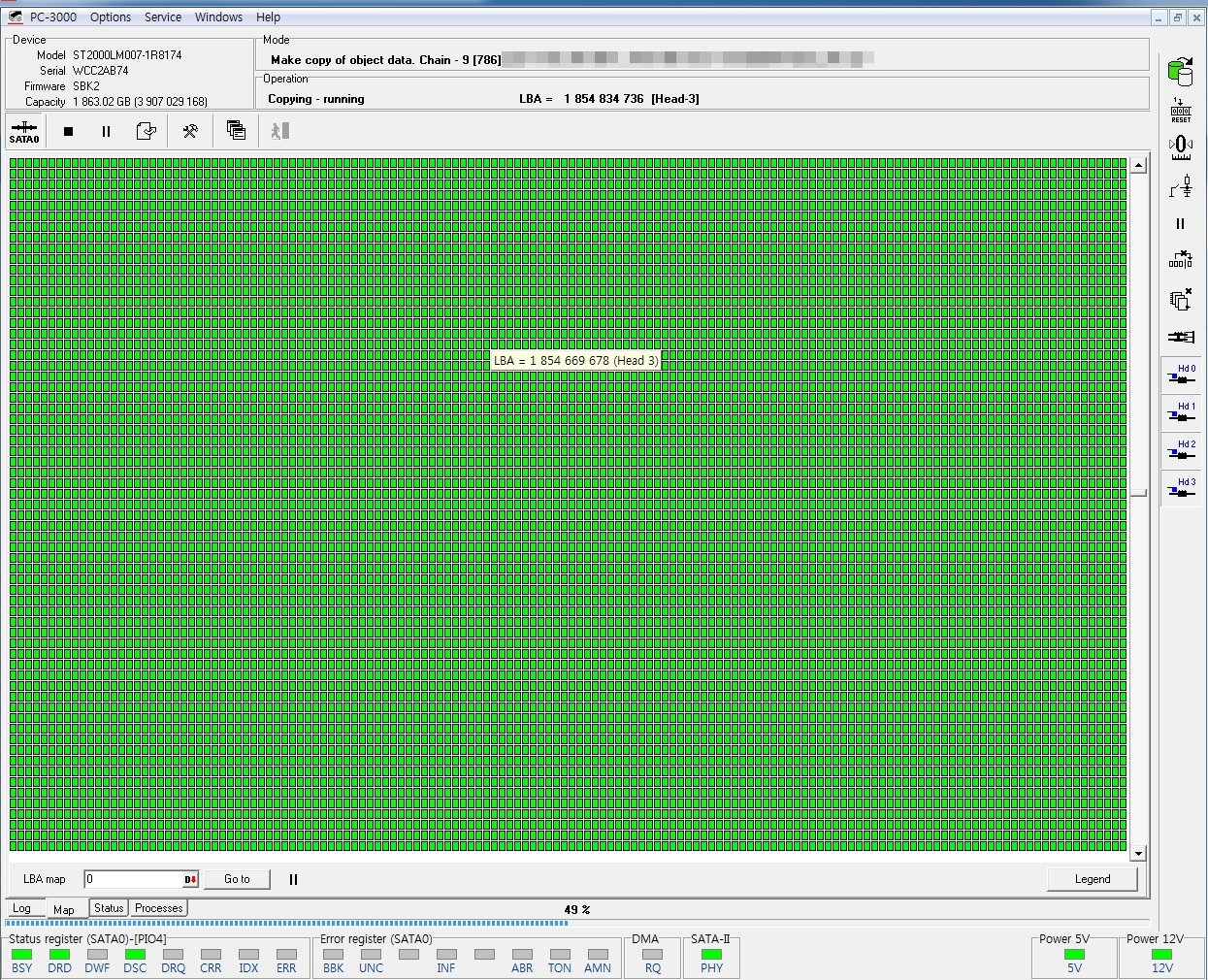Pause the map with the icon beside Go to
Viewport: 1208px width, 980px height.
[293, 879]
